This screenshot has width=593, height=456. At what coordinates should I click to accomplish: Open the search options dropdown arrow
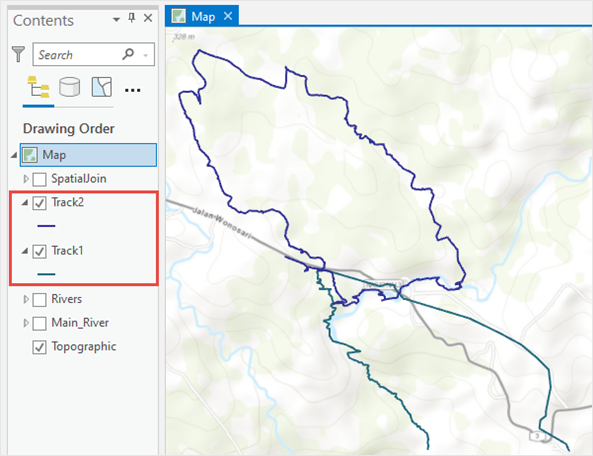146,55
